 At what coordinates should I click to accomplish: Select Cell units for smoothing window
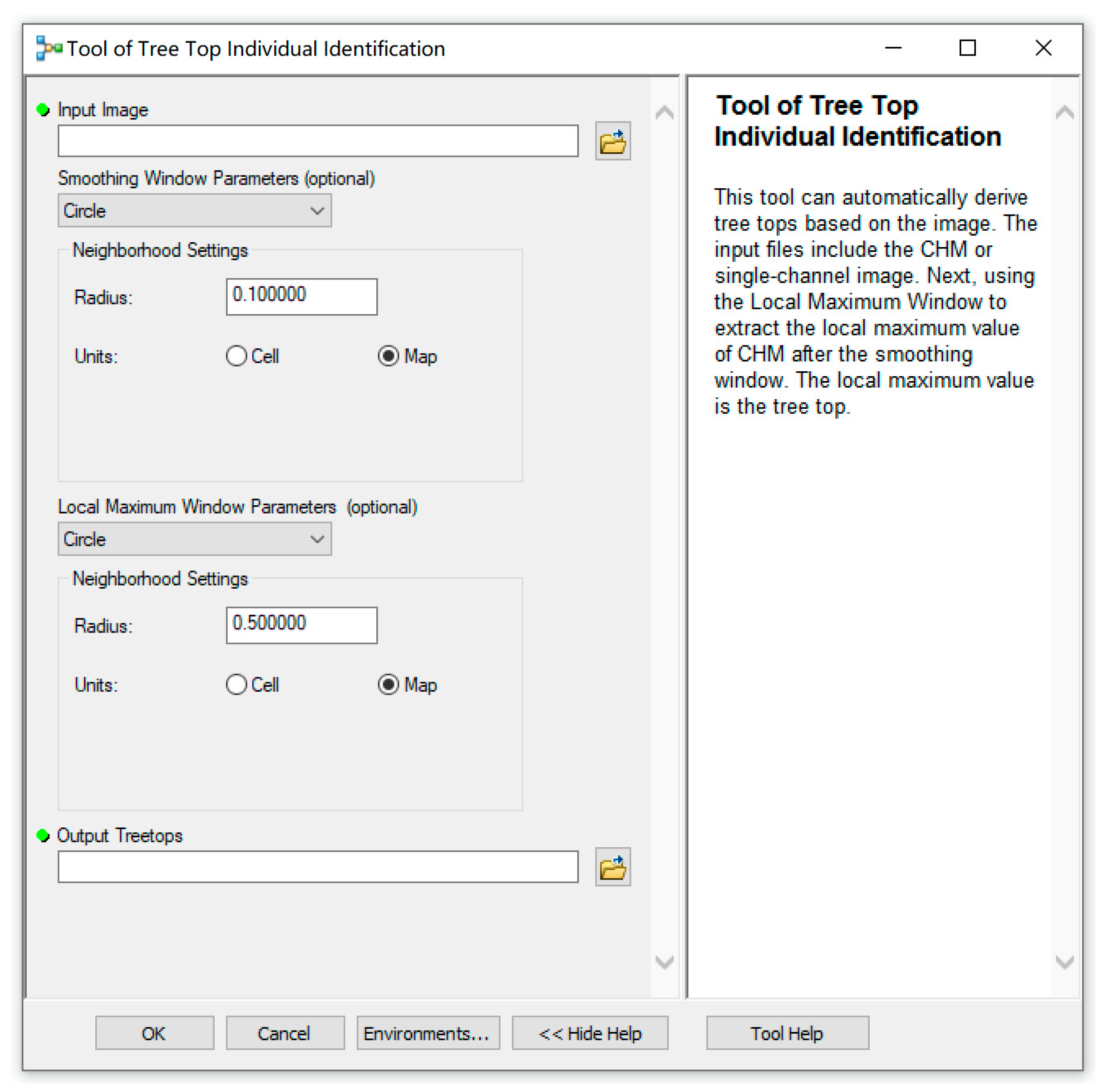[236, 357]
